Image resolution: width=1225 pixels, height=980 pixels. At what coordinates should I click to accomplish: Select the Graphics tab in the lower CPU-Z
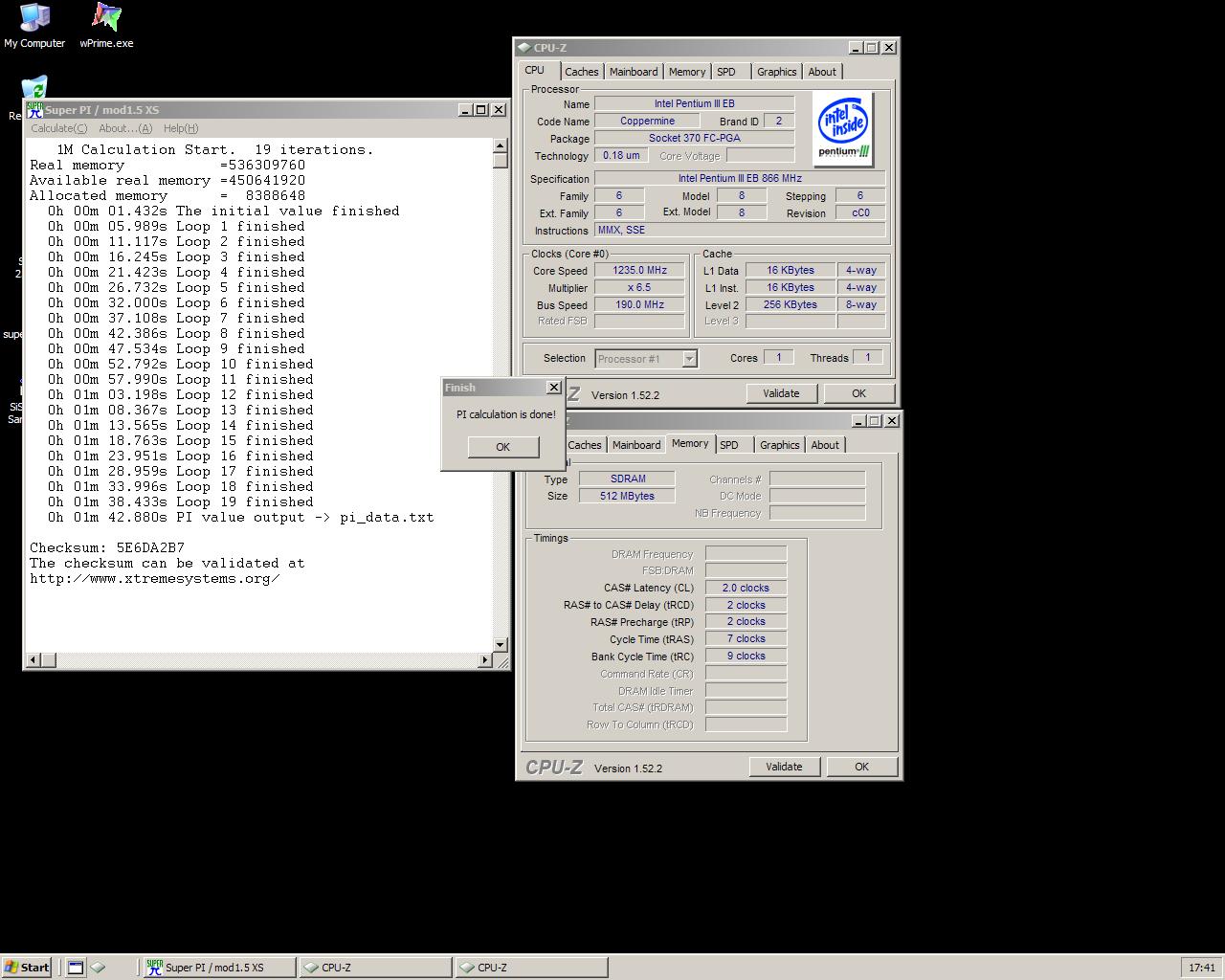(x=779, y=445)
